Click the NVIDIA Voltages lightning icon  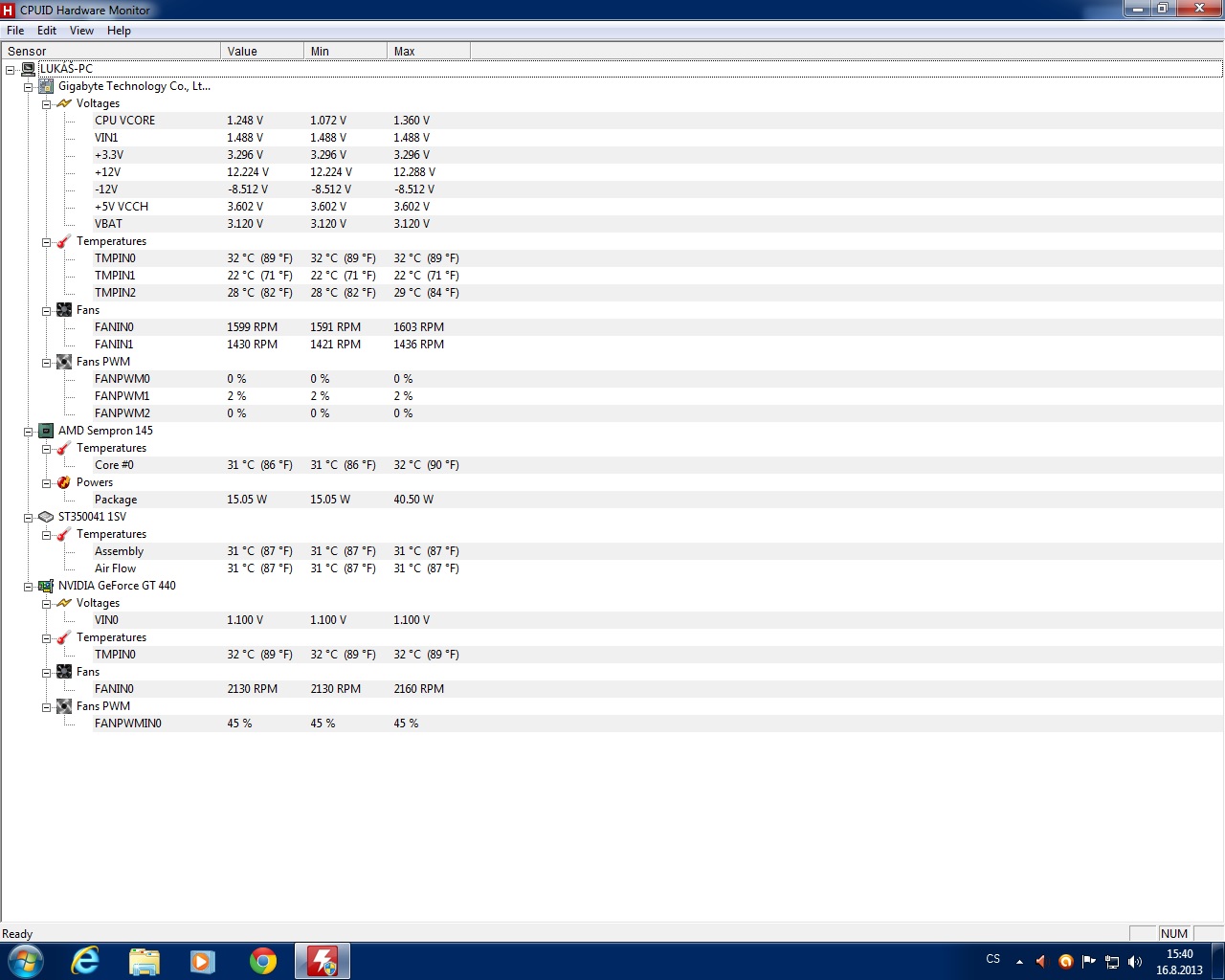pos(64,603)
